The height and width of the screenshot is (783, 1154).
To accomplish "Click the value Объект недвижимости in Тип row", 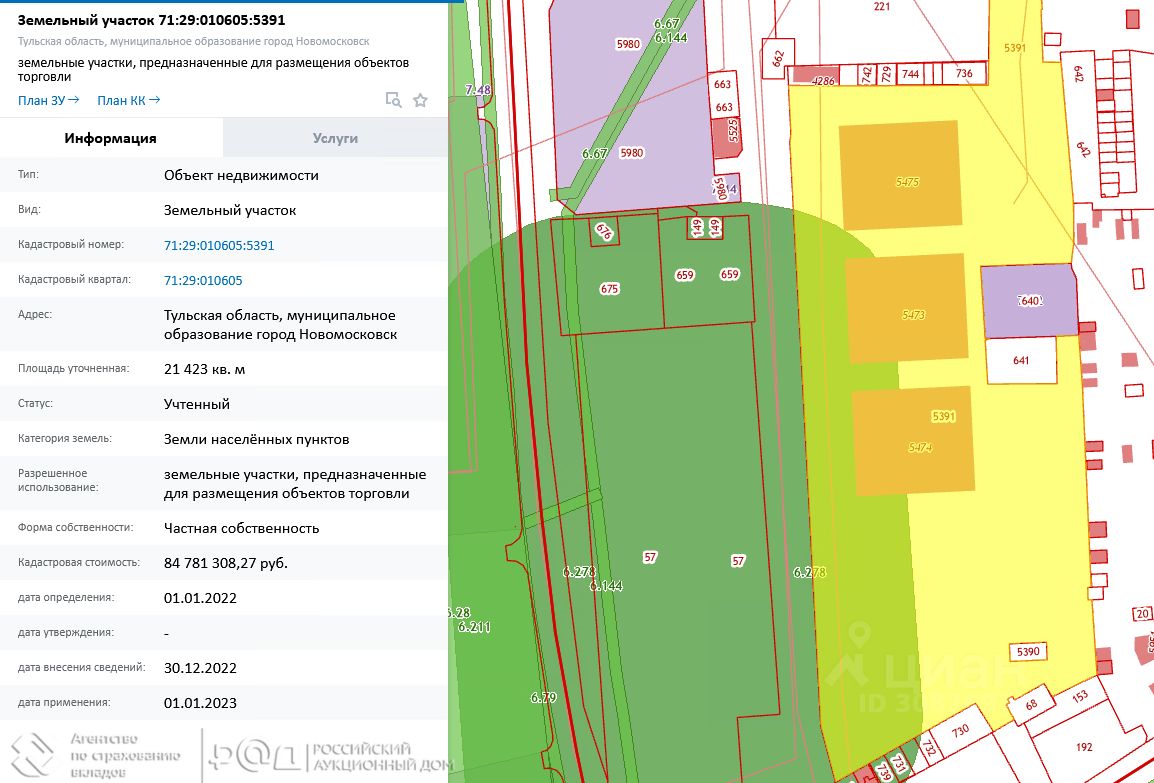I will [x=241, y=175].
